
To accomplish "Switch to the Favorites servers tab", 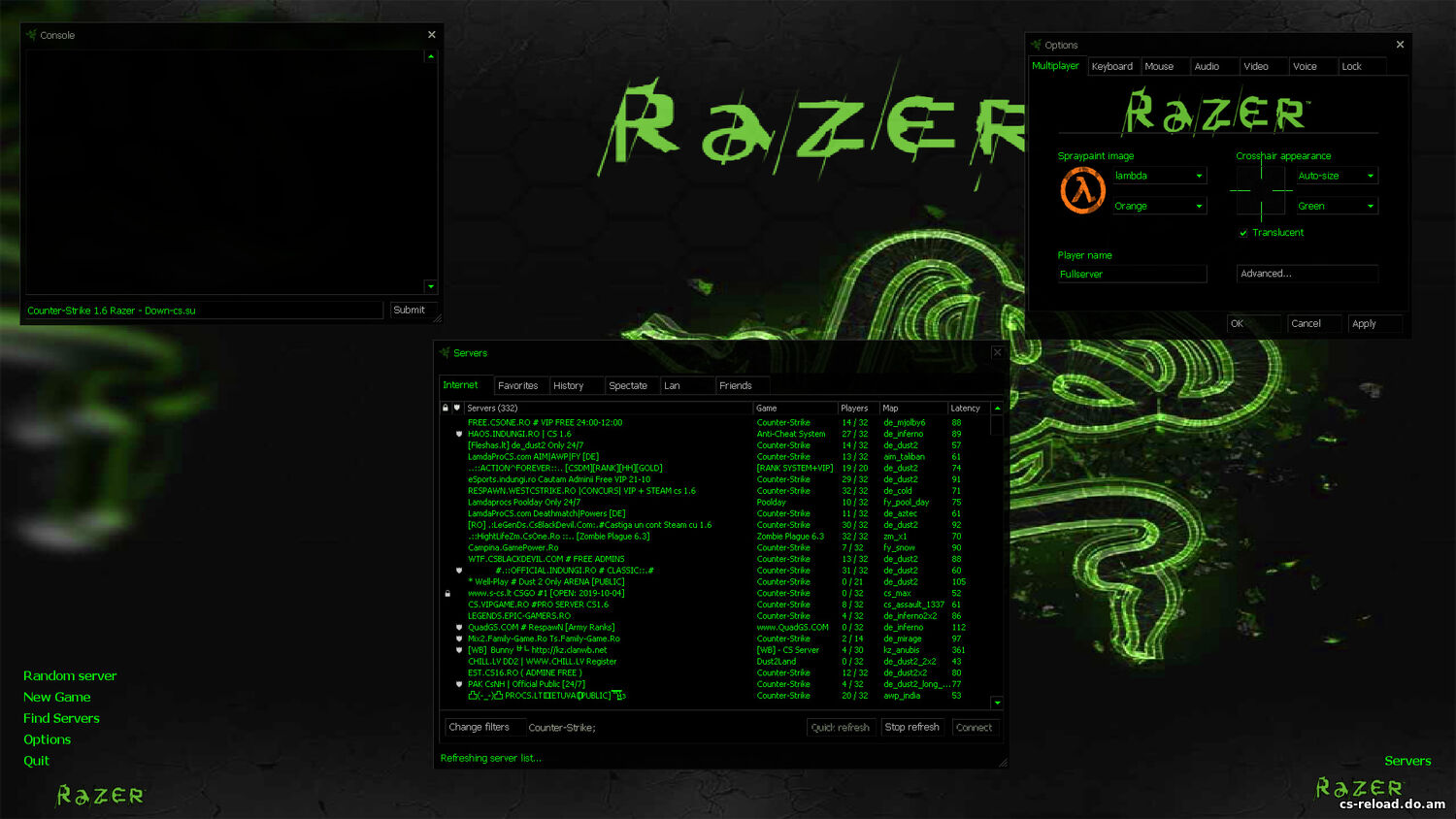I will pos(518,385).
